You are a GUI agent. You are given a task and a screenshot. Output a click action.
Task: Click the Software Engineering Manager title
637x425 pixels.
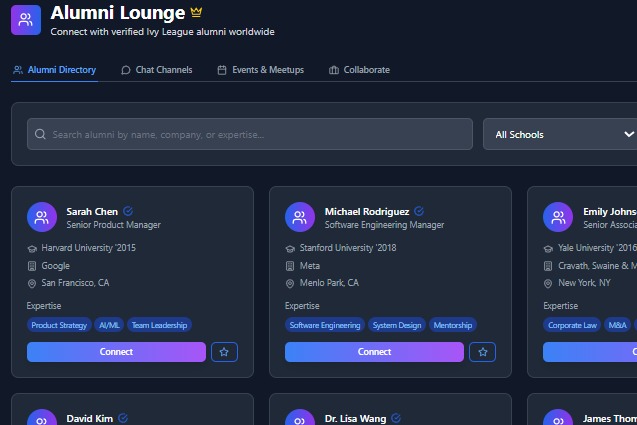(x=384, y=225)
